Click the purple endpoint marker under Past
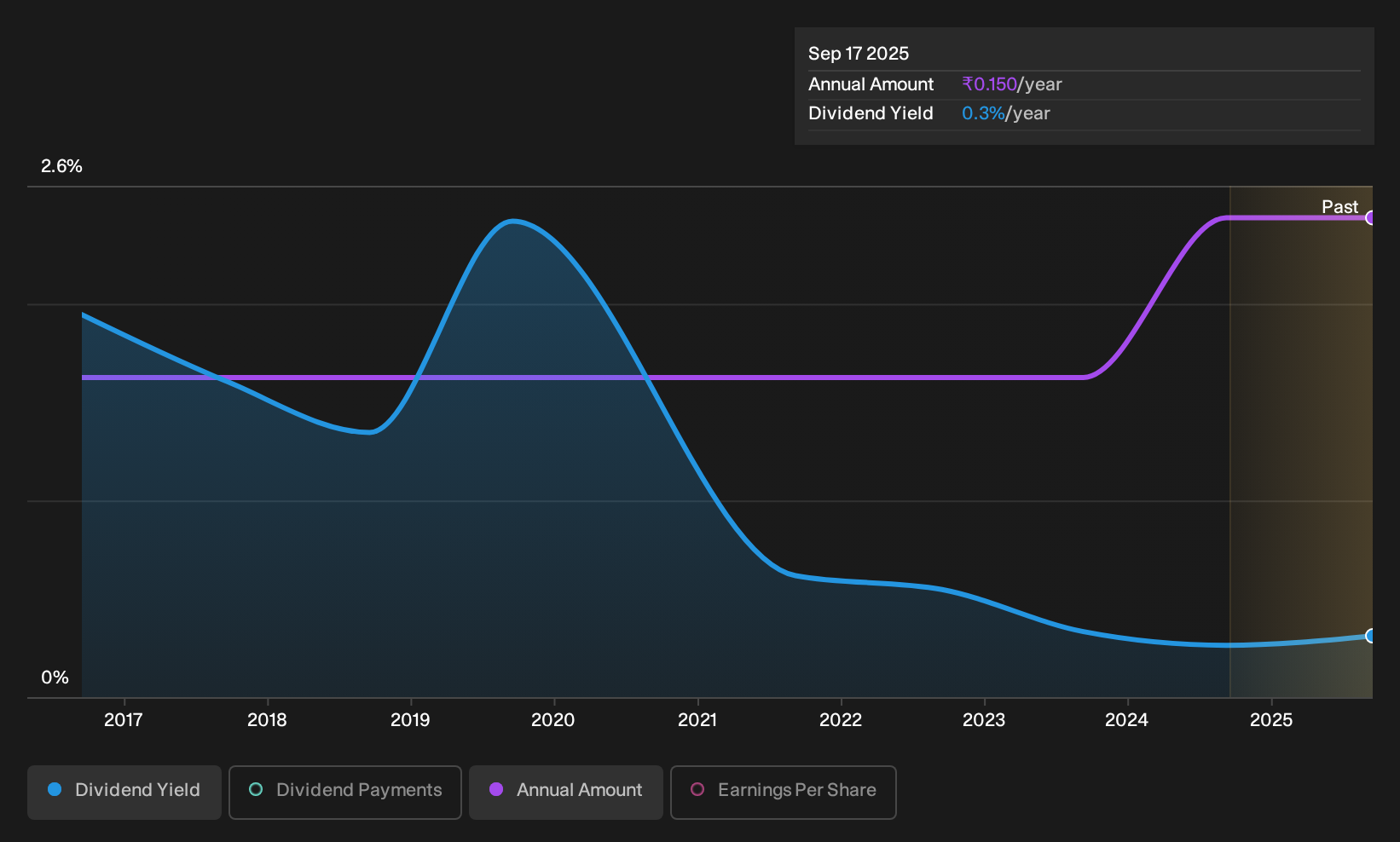 (1370, 218)
